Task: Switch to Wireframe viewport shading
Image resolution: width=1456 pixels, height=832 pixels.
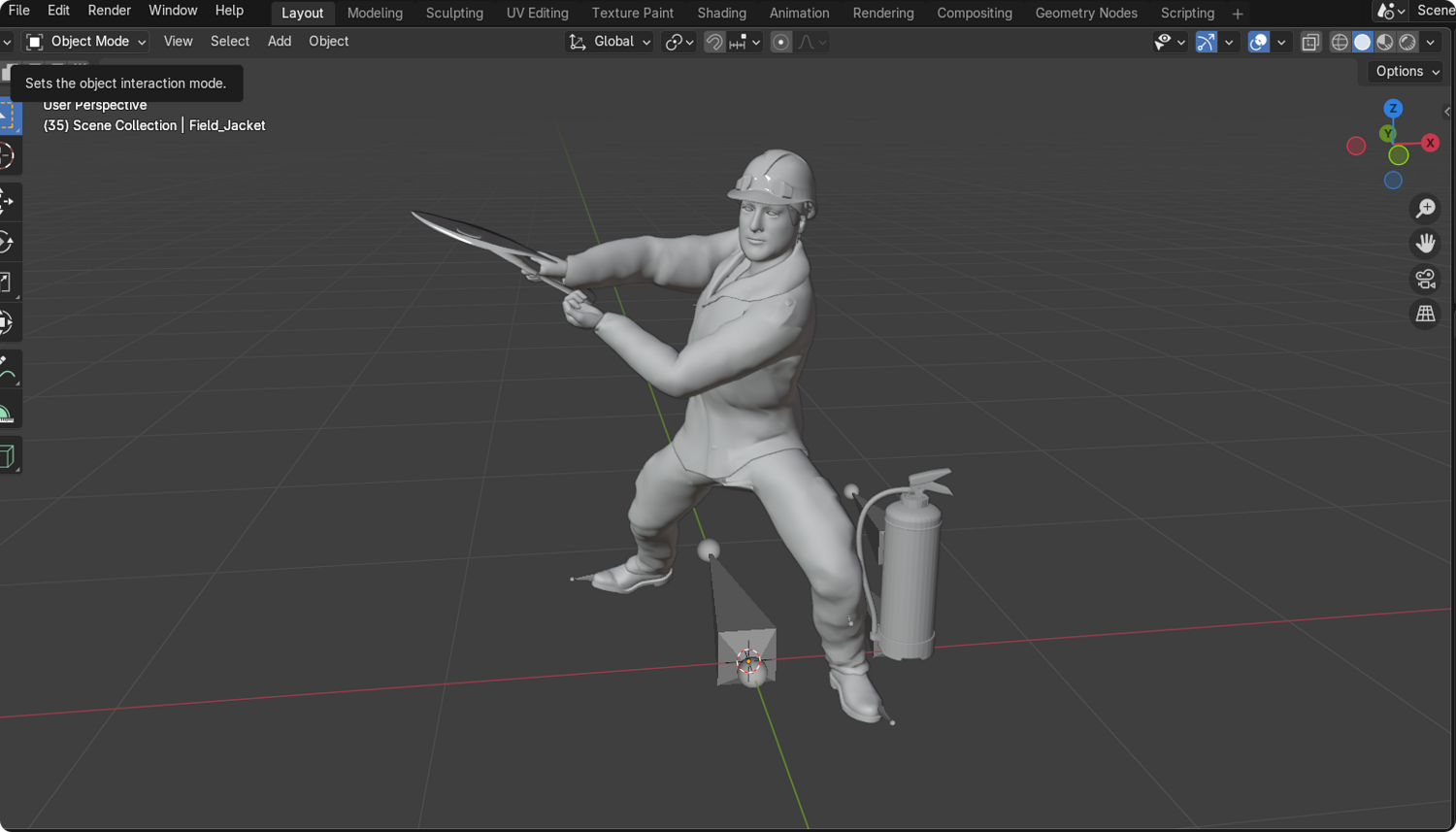Action: (1340, 42)
